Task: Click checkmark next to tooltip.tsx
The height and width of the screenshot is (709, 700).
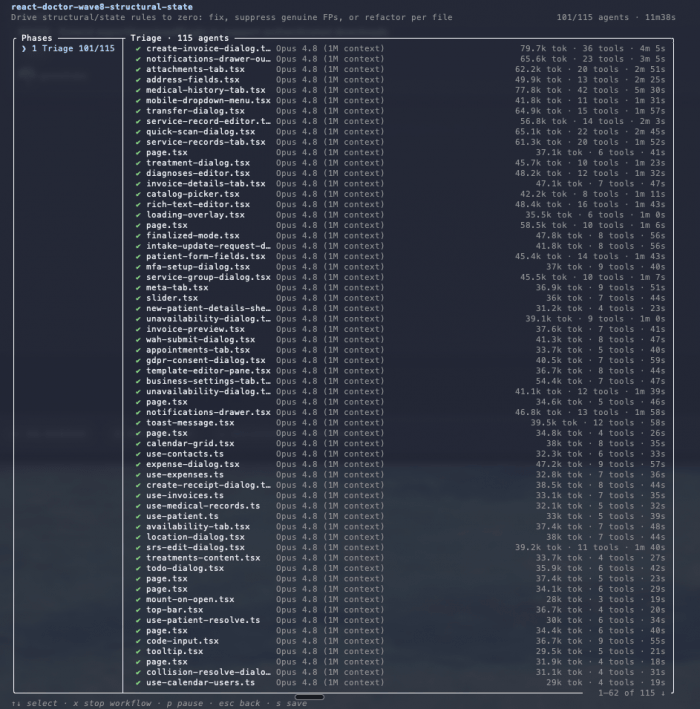Action: tap(138, 652)
